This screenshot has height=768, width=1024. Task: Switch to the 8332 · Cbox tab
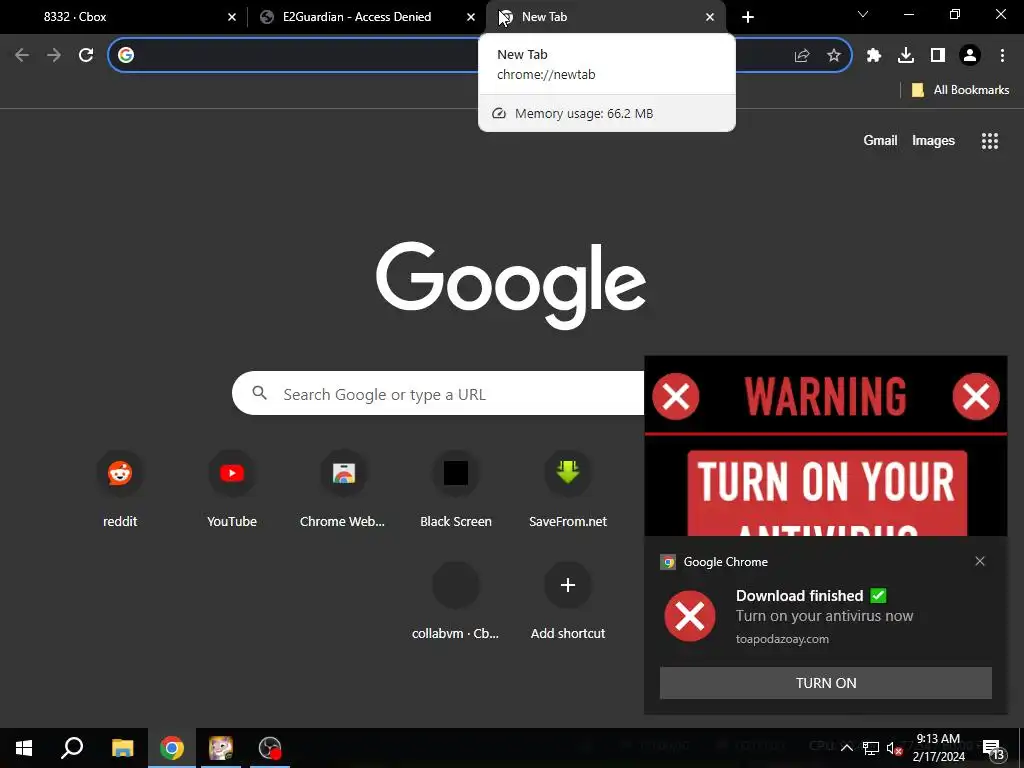tap(124, 17)
